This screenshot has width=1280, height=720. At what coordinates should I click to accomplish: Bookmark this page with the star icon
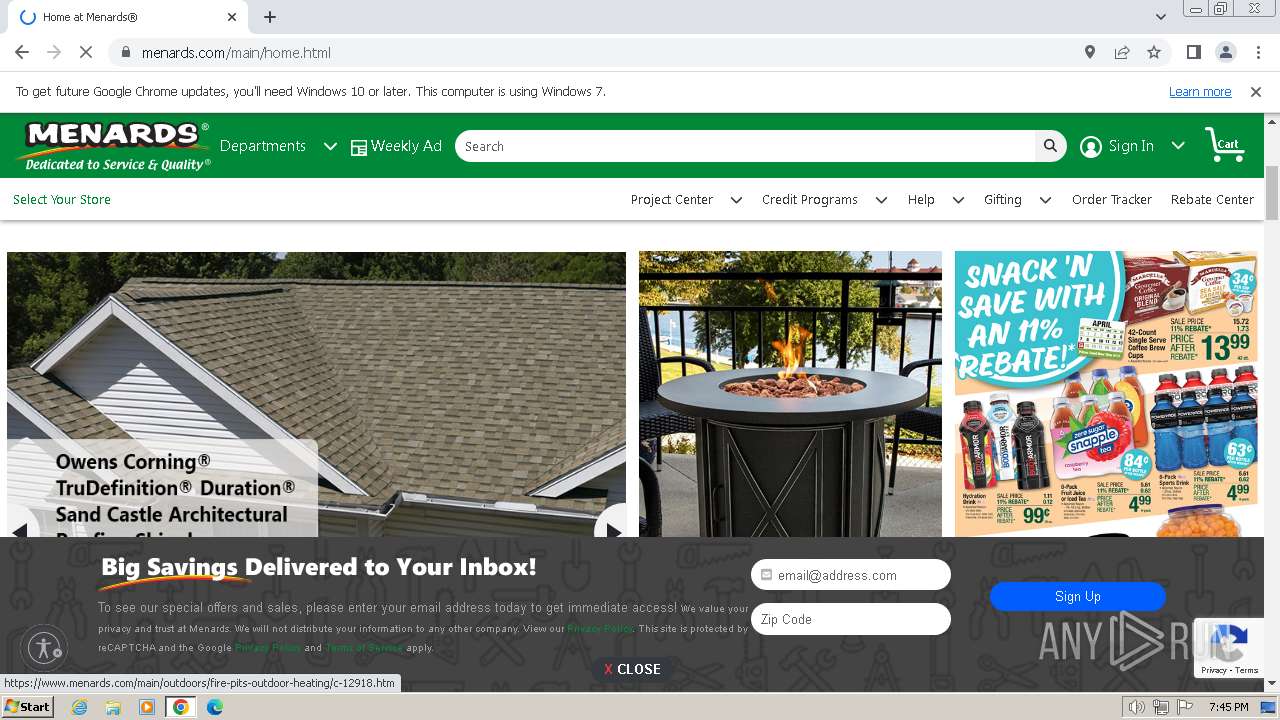[x=1154, y=52]
